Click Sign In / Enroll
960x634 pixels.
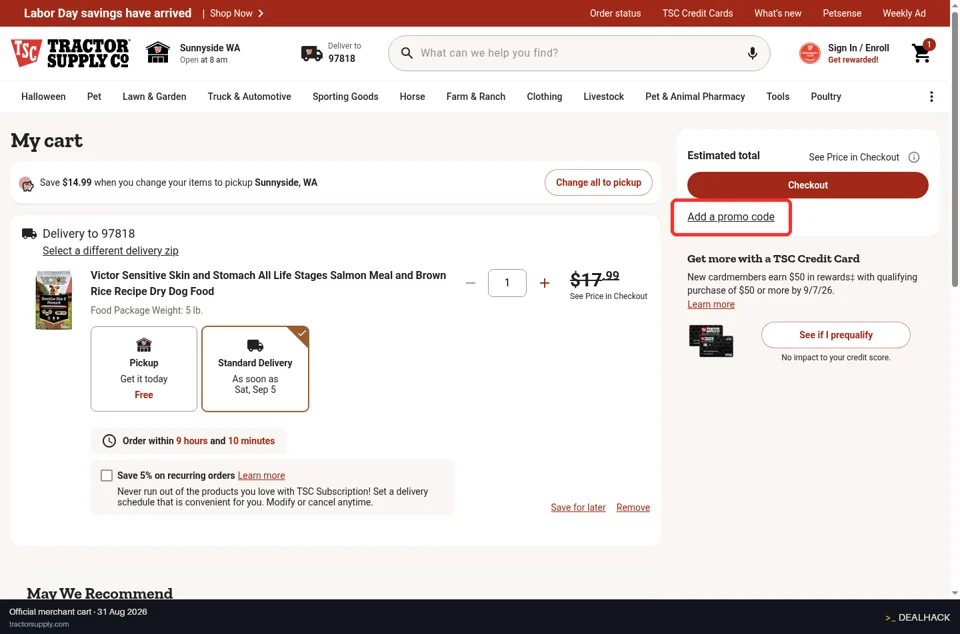point(858,48)
